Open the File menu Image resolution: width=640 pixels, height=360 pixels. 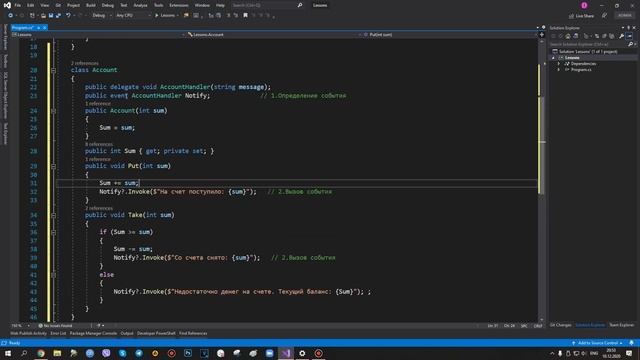[18, 5]
